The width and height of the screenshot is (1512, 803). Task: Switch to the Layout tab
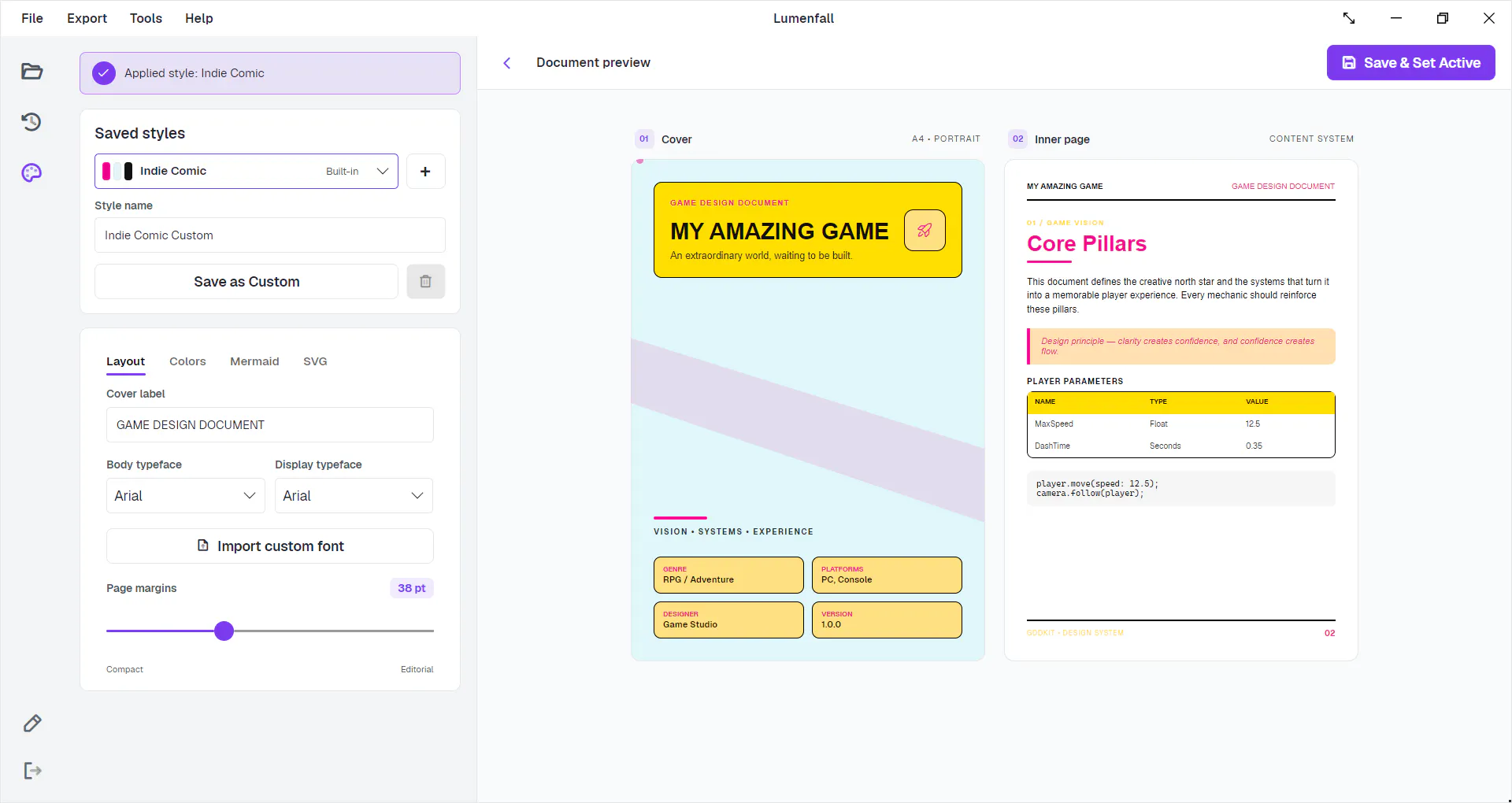point(126,361)
